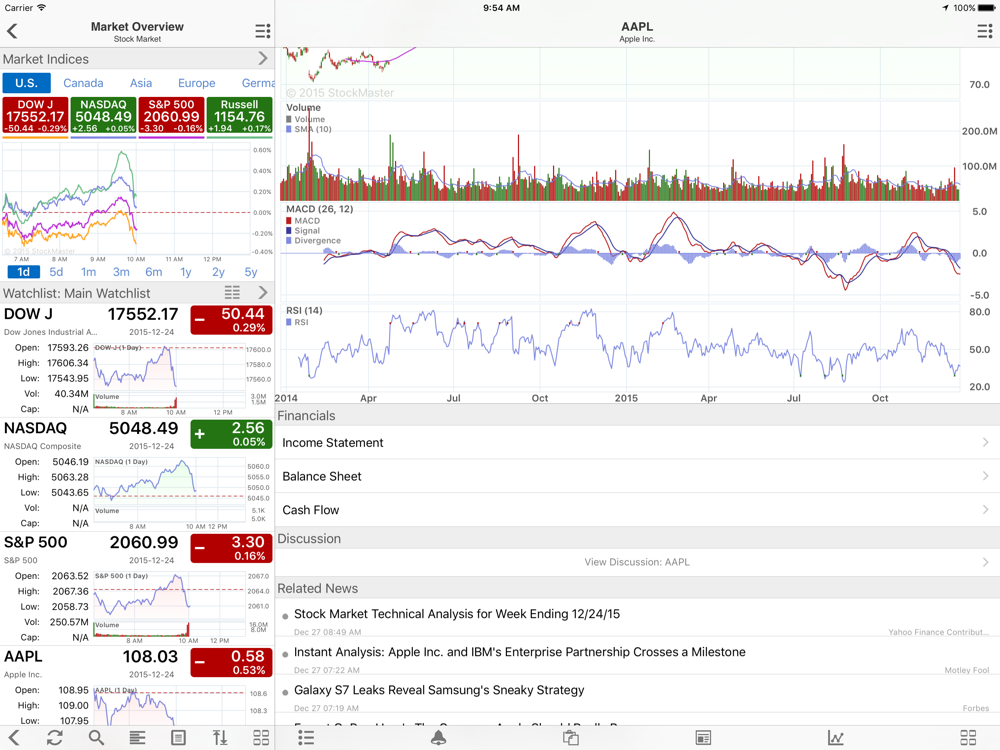Tap the text lines icon in left toolbar
The height and width of the screenshot is (750, 1000).
pyautogui.click(x=137, y=738)
